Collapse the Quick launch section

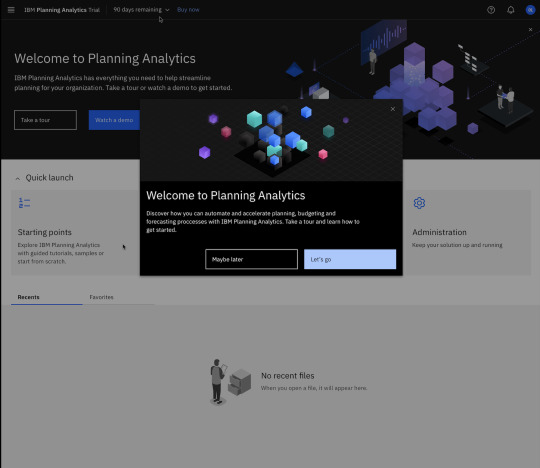(x=18, y=178)
